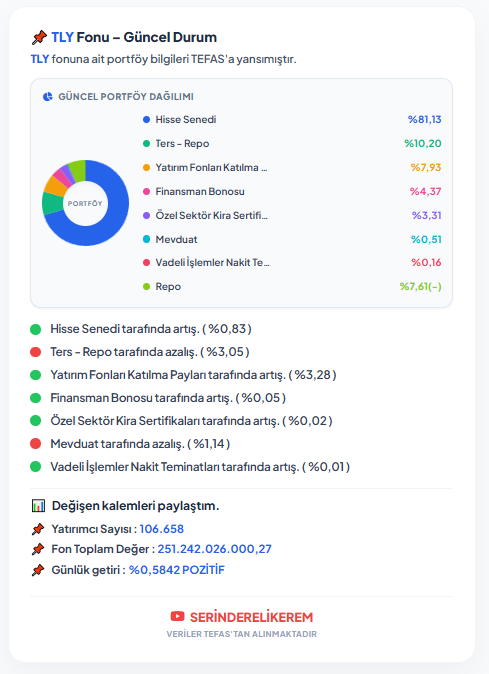Click the Vadeli İşlemler Nakit Teminatları tarafında artış line
Screen dimensions: 489x674
[x=200, y=467]
